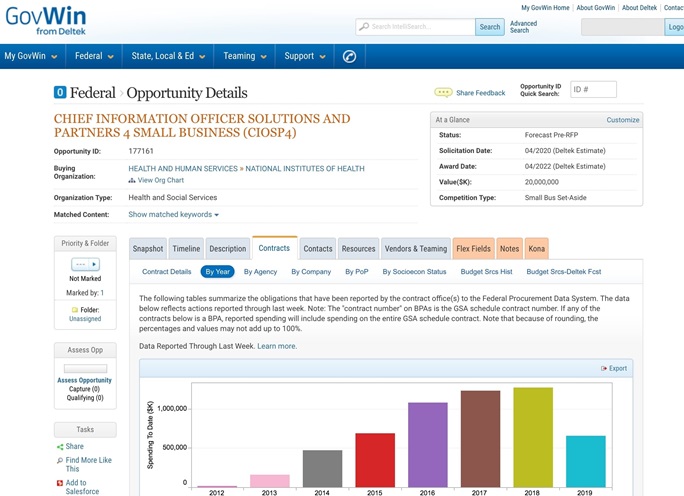Click the Customize link in At a Glance
684x496 pixels.
point(622,120)
